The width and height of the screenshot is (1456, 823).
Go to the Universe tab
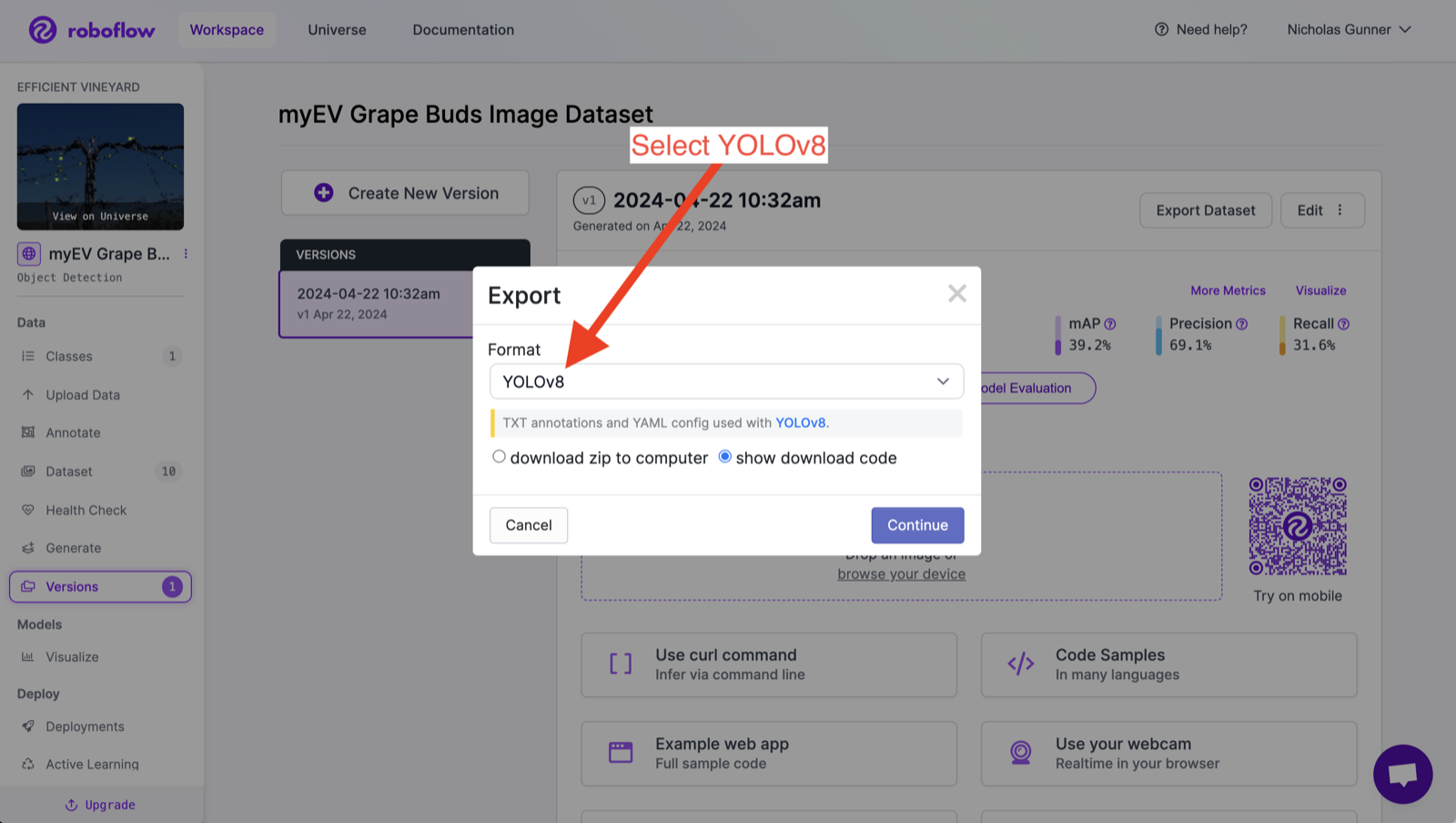[x=337, y=29]
